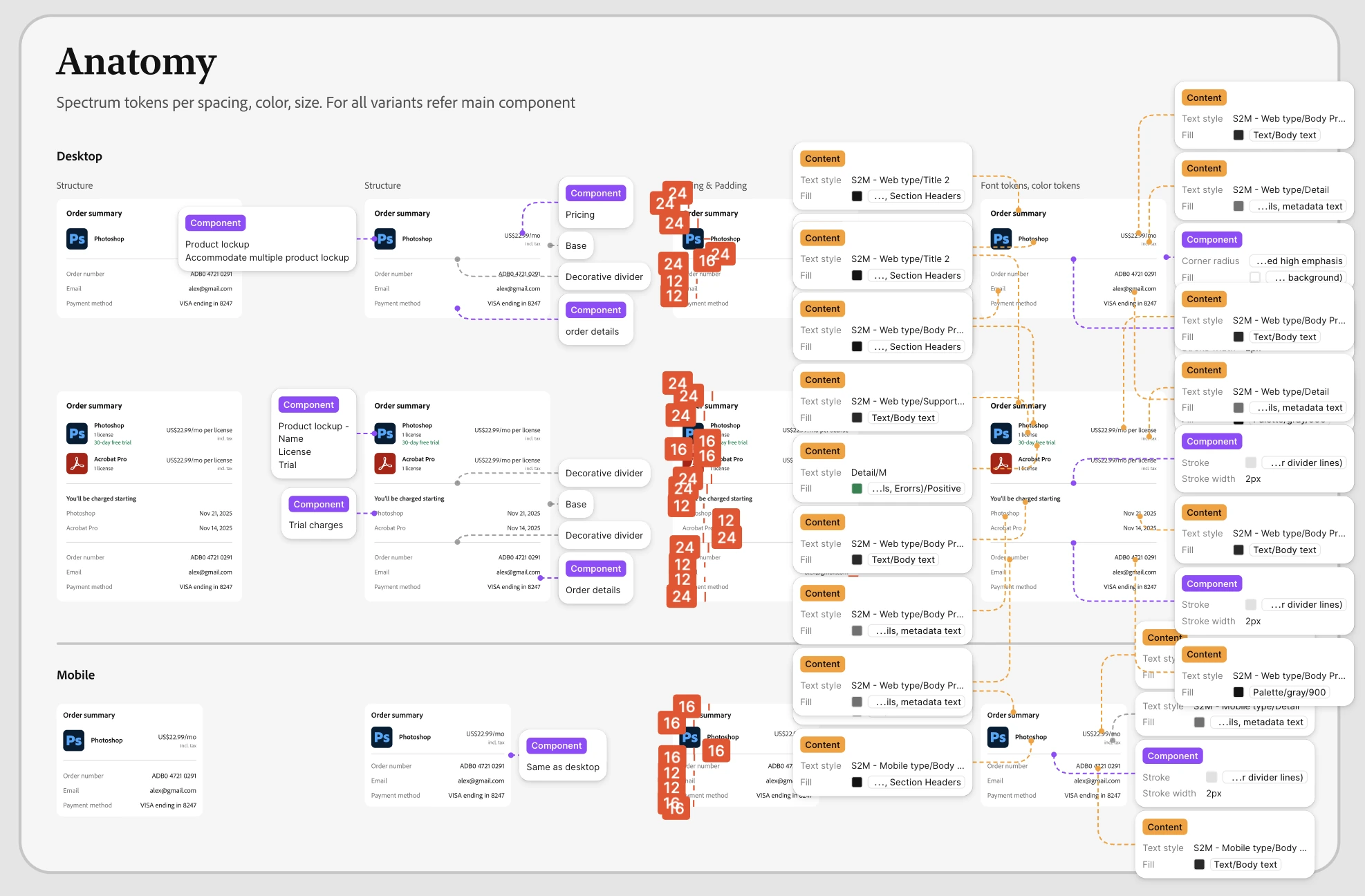The height and width of the screenshot is (896, 1365).
Task: Click green Fill swatch beside Positive token
Action: [857, 489]
